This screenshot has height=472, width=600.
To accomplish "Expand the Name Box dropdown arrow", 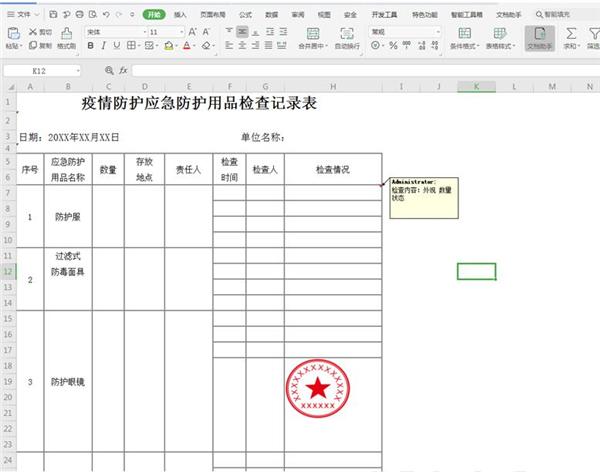I will [78, 70].
